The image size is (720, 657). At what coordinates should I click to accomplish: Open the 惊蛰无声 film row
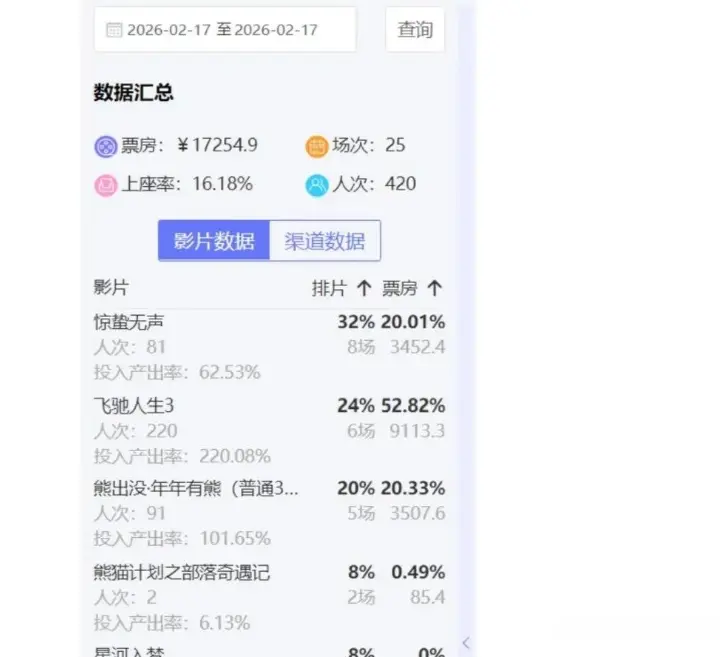point(129,322)
